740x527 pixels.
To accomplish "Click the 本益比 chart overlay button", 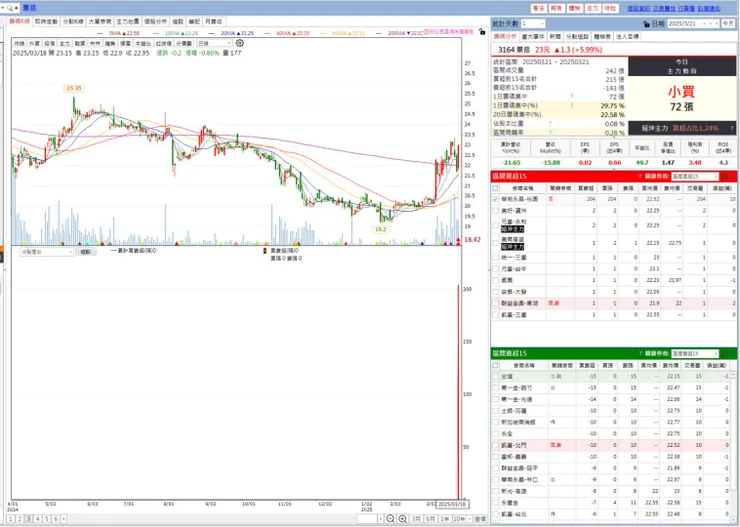I will click(x=143, y=43).
